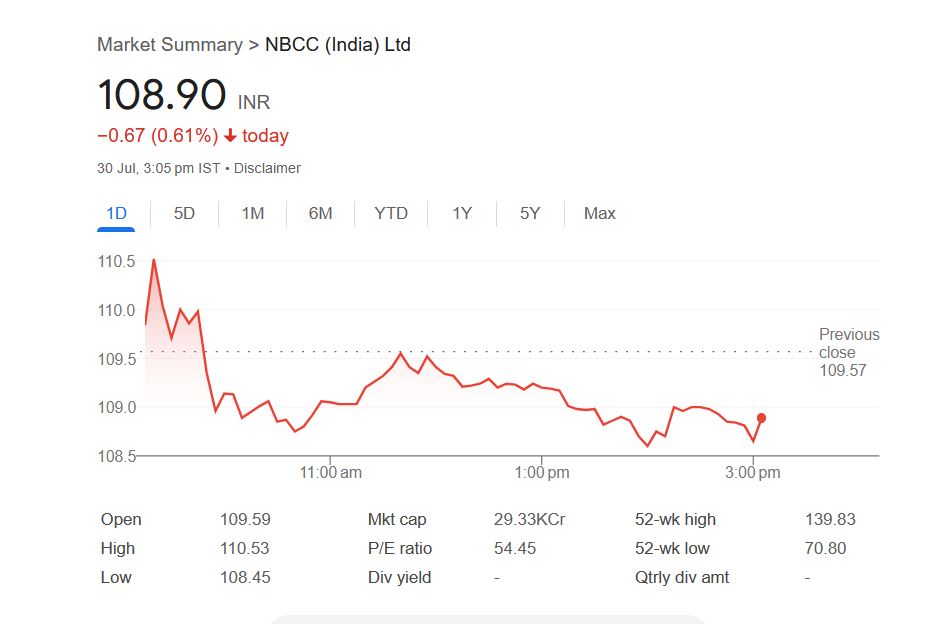Click the 1:00 pm axis label
This screenshot has height=624, width=944.
click(543, 472)
